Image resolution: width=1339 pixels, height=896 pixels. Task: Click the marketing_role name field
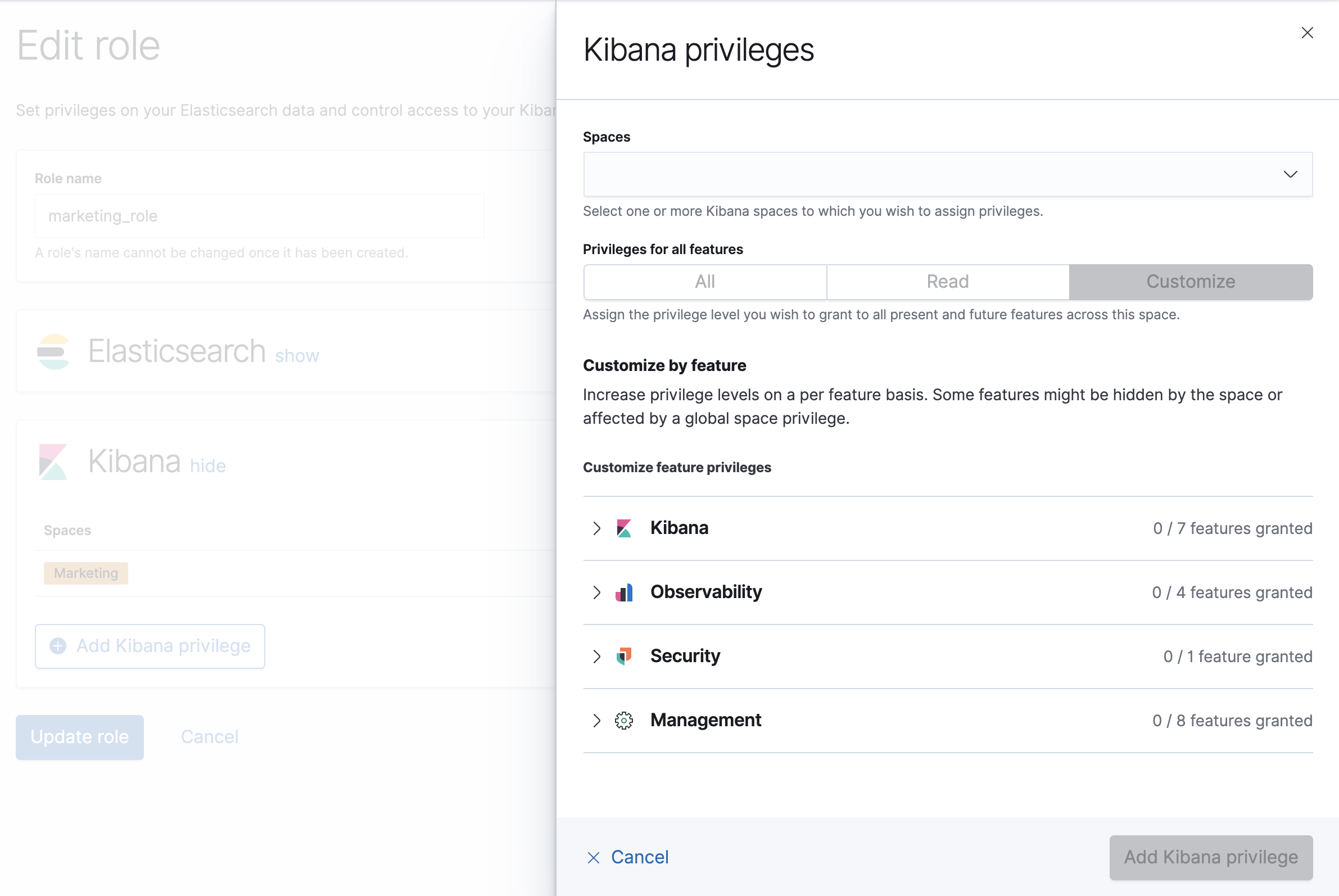[x=259, y=215]
